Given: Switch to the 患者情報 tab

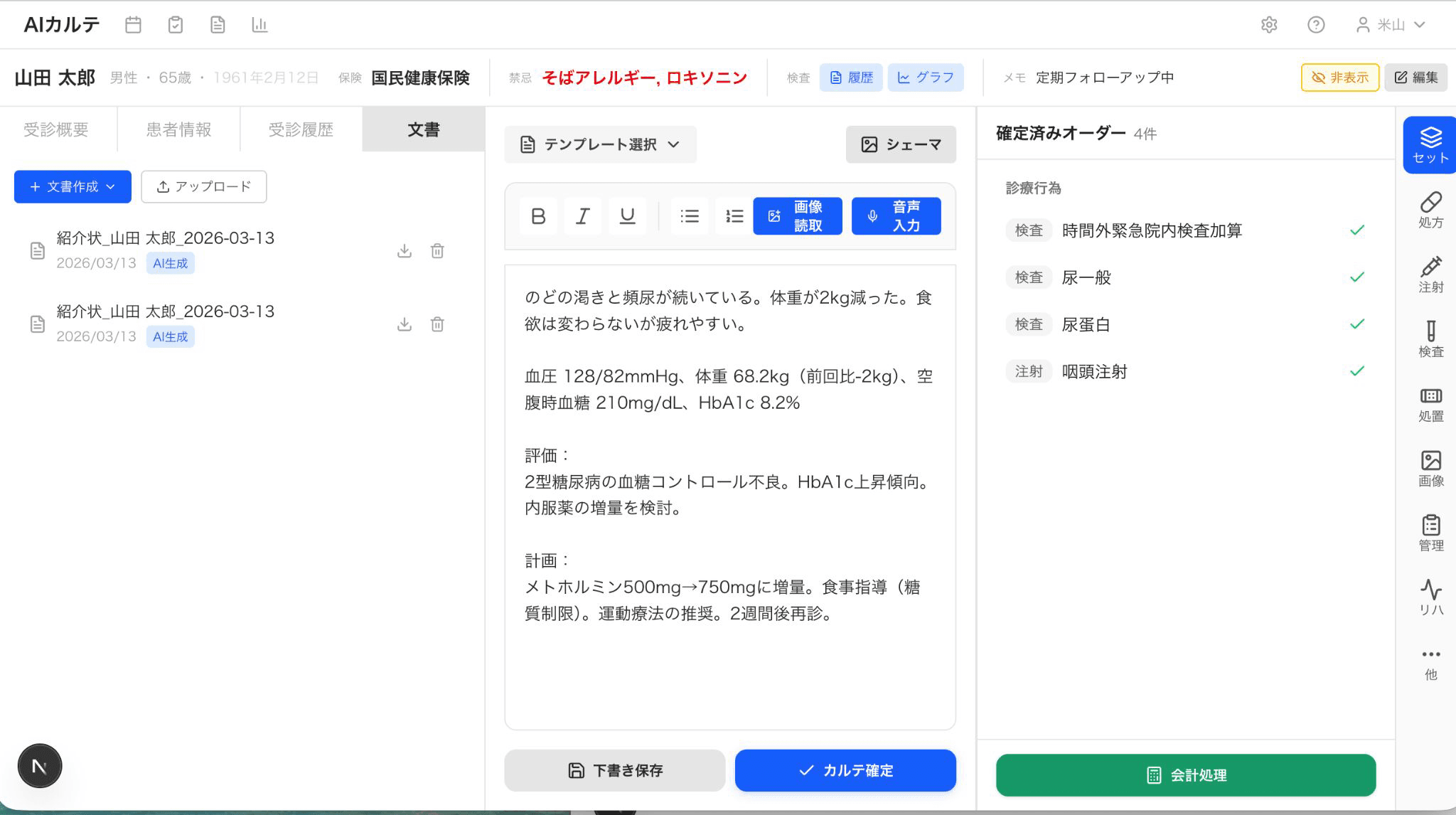Looking at the screenshot, I should [x=178, y=129].
